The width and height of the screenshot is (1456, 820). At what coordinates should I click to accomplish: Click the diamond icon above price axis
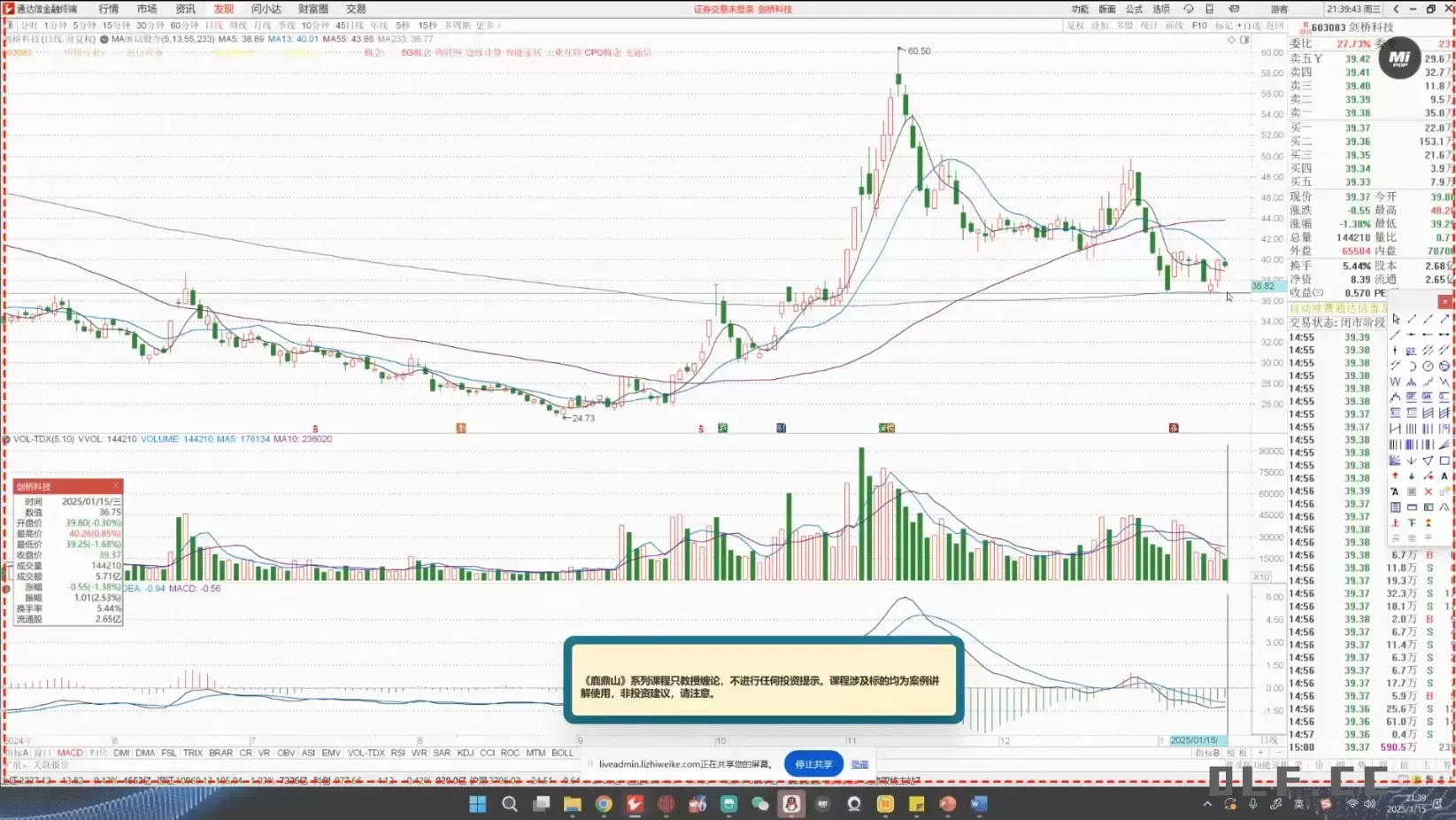pos(1230,40)
